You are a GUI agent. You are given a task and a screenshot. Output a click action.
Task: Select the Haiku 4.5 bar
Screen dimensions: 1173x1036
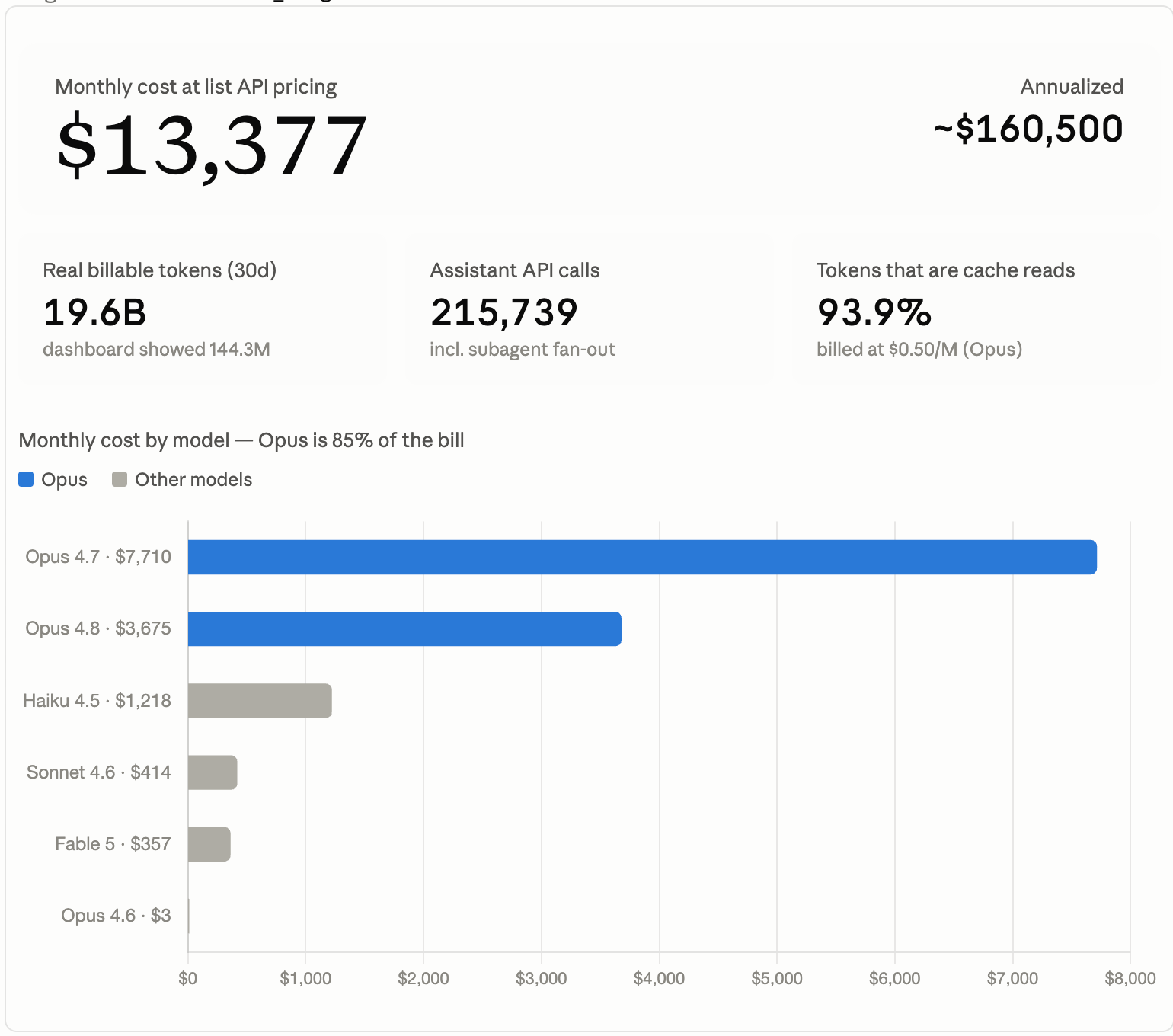coord(260,701)
